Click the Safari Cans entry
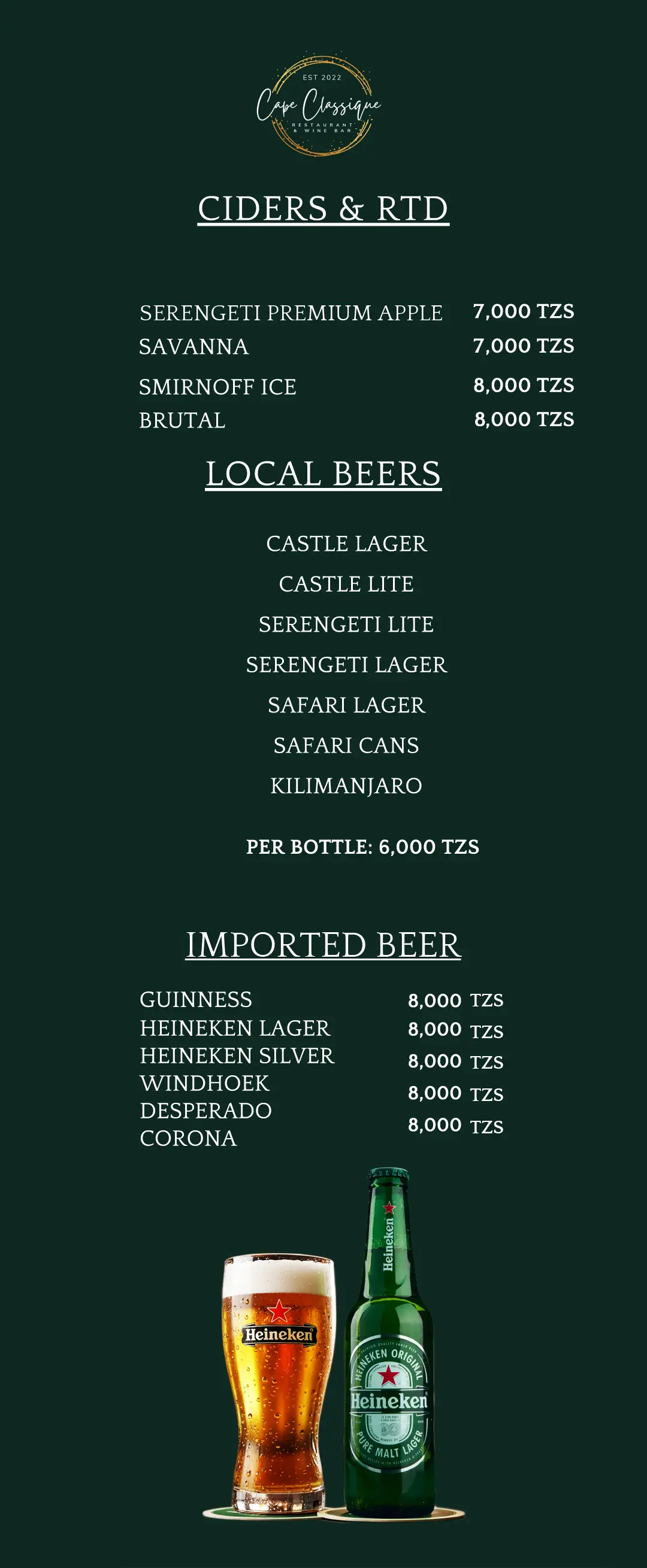Image resolution: width=647 pixels, height=1568 pixels. click(346, 745)
